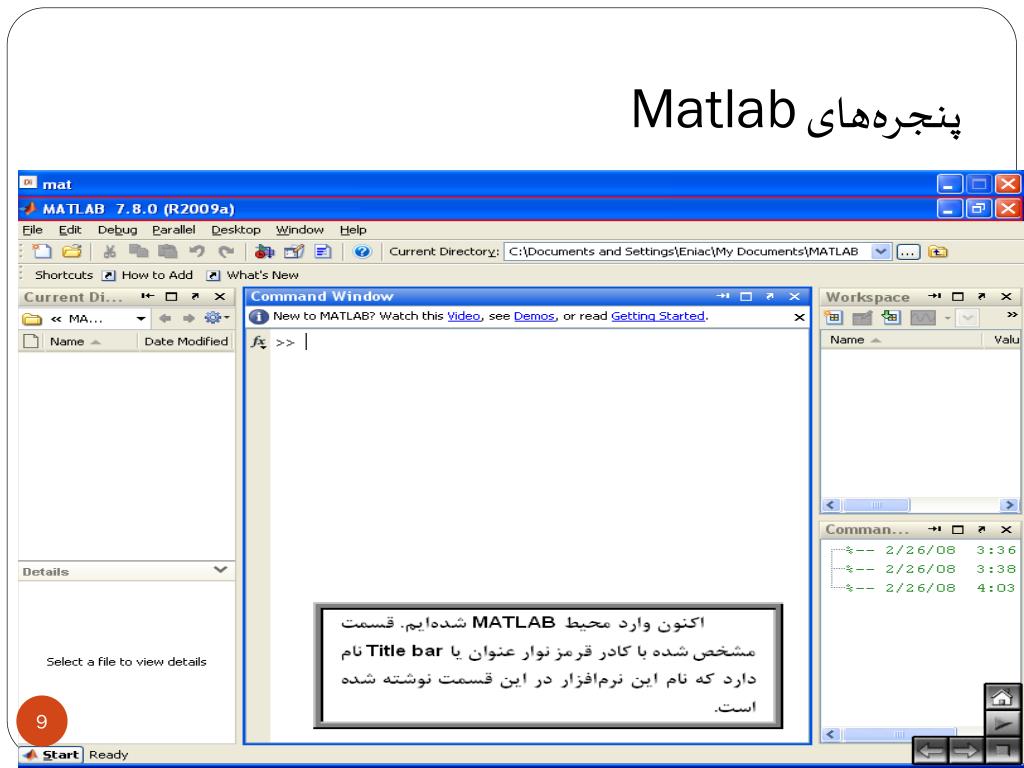Undock the Workspace panel

point(982,296)
